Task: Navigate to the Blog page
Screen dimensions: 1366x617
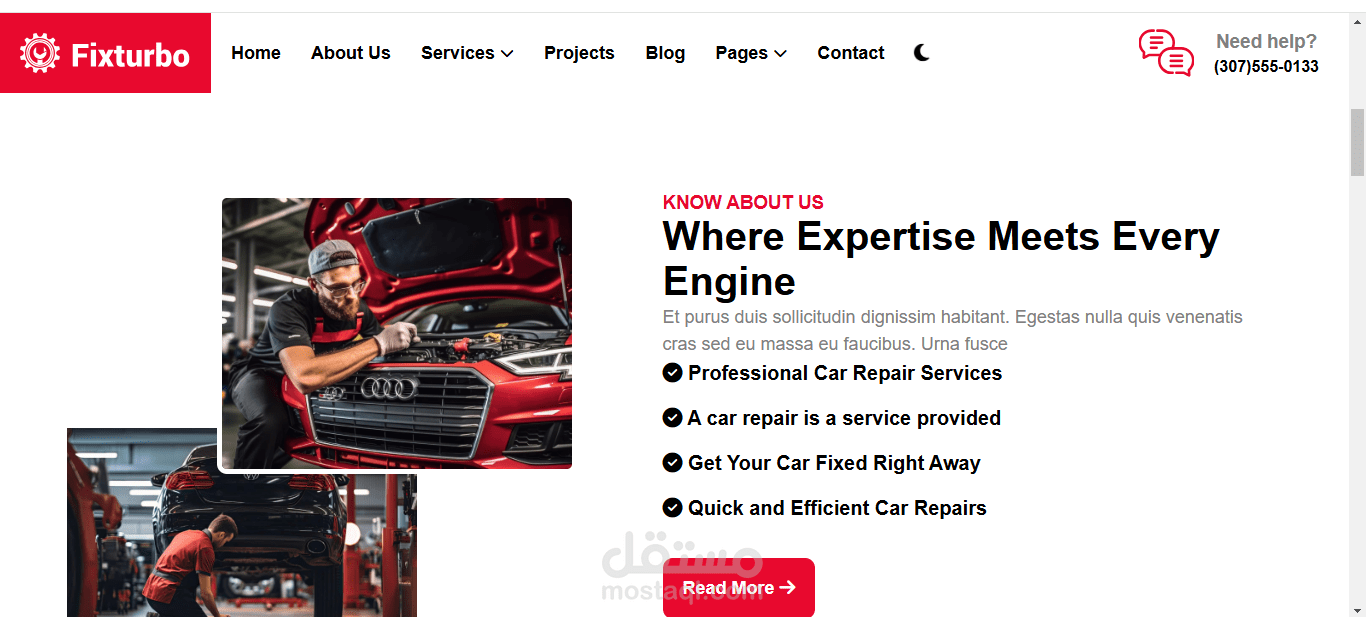Action: coord(665,53)
